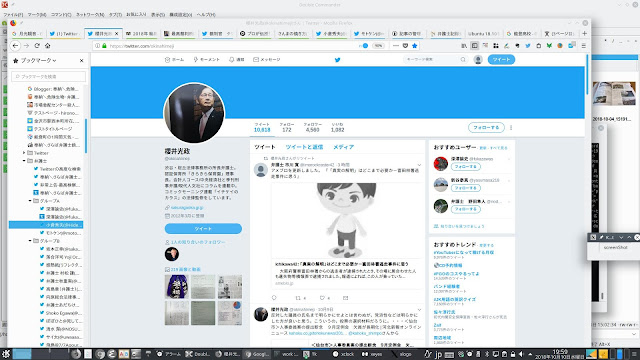
Task: Click the bookmark search field in the sidebar
Action: point(49,76)
